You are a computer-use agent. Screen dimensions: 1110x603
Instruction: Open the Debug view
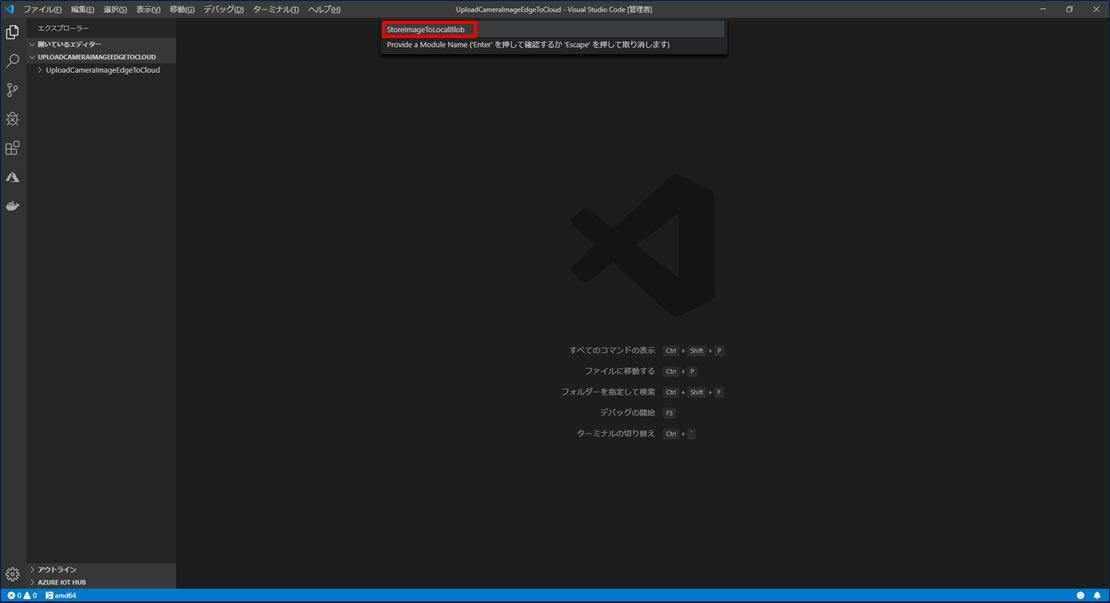click(x=12, y=118)
